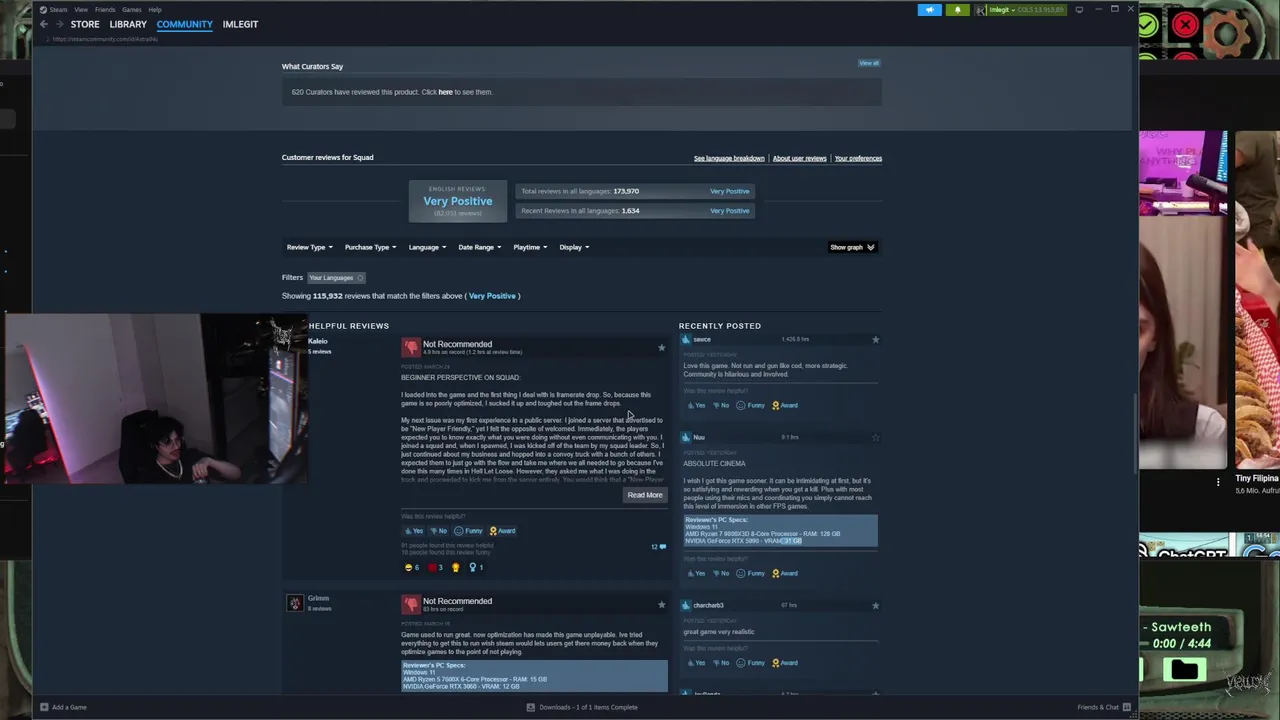Open the Display options dropdown

point(574,247)
